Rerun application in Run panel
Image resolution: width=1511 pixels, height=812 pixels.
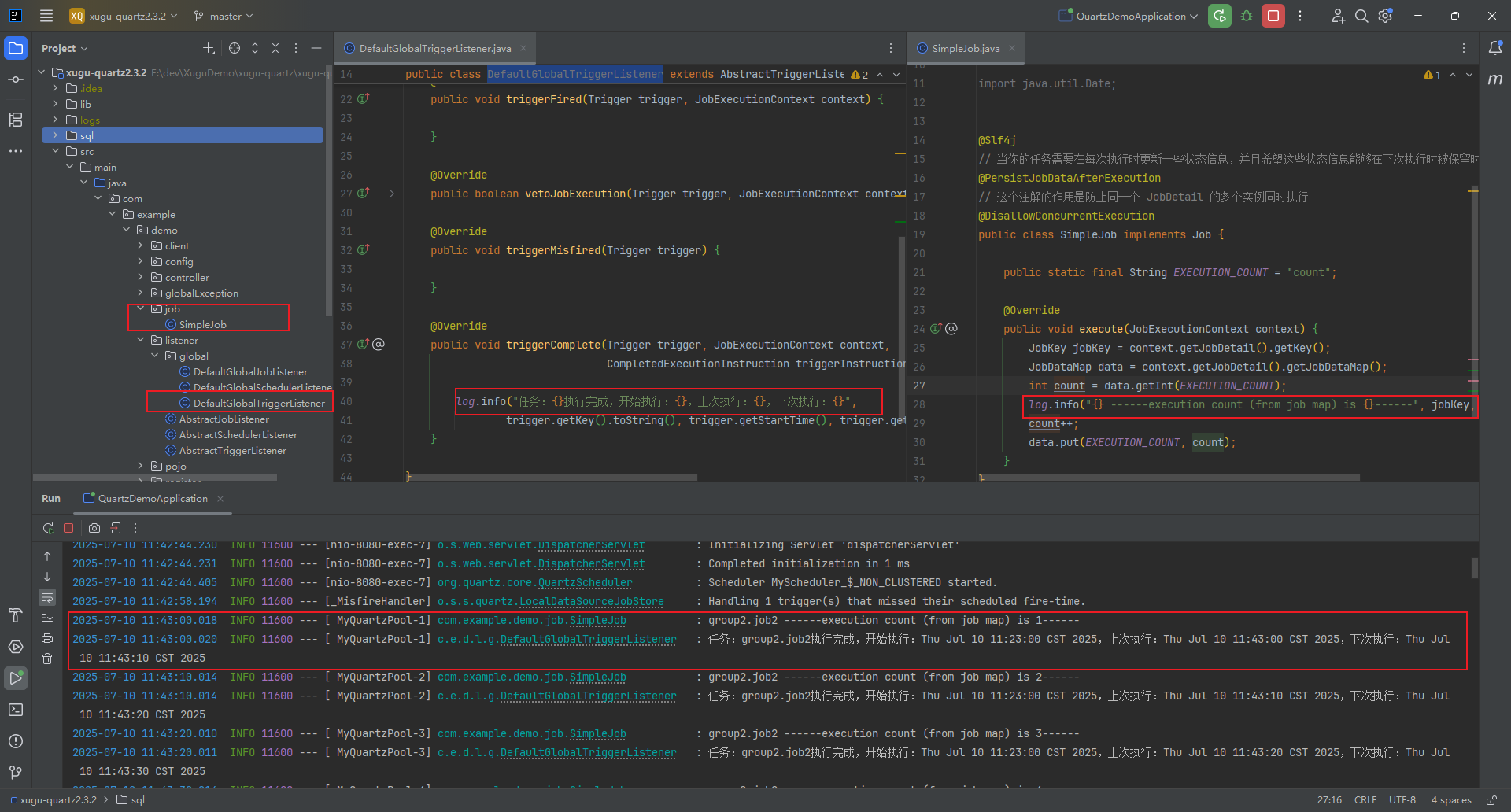(48, 528)
